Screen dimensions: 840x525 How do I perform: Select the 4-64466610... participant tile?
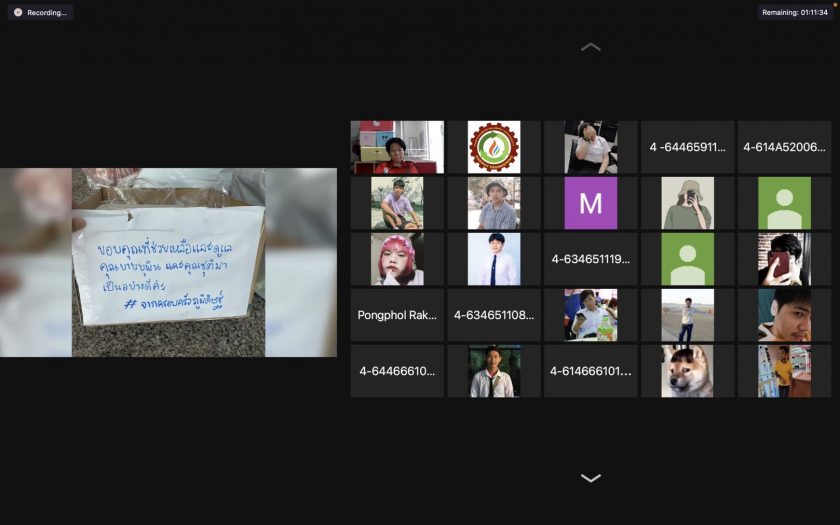tap(397, 371)
